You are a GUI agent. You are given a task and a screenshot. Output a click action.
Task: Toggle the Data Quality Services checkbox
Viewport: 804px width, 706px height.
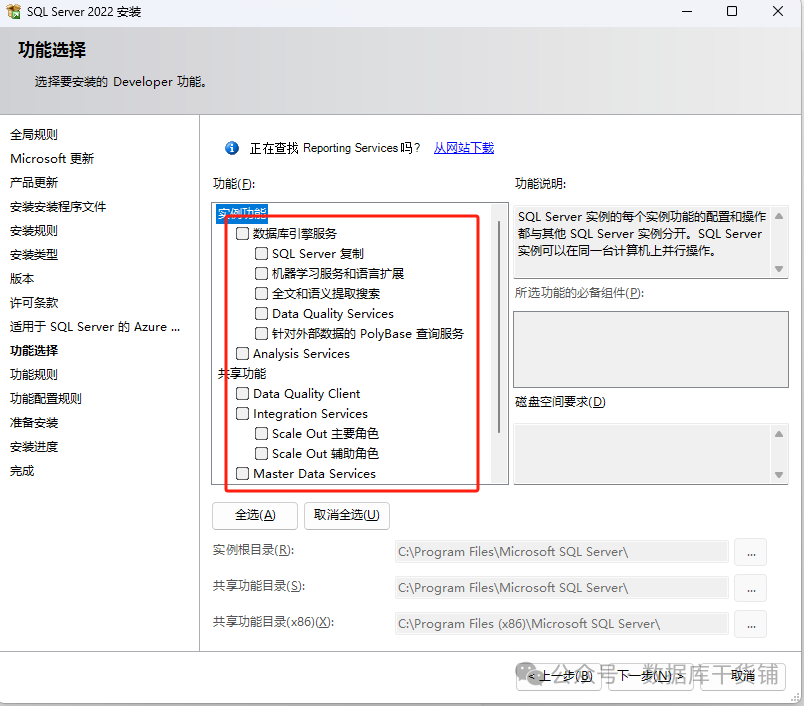(262, 314)
